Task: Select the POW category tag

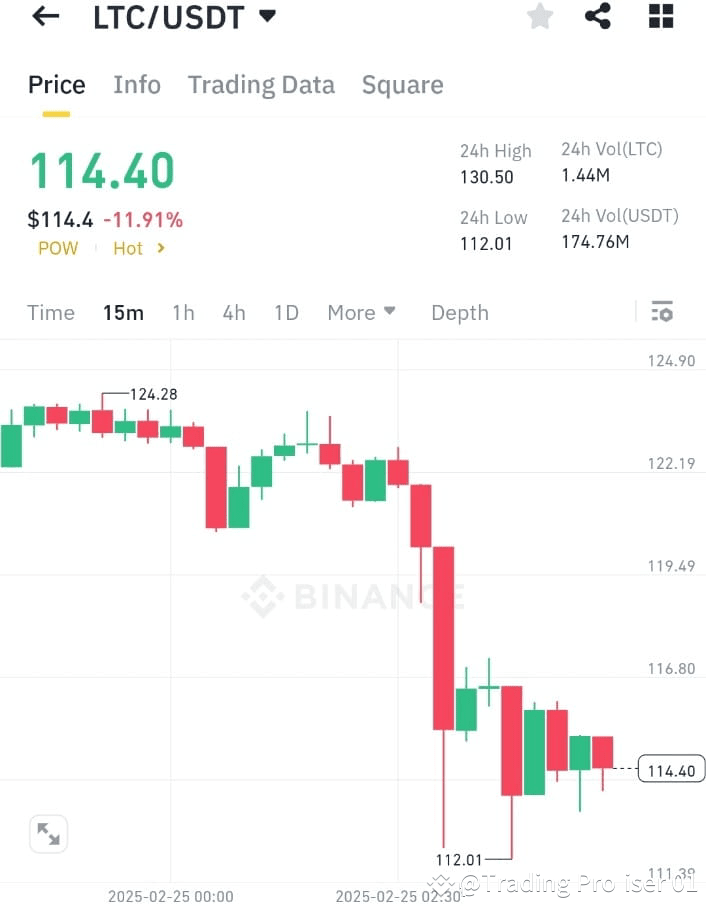Action: (57, 248)
